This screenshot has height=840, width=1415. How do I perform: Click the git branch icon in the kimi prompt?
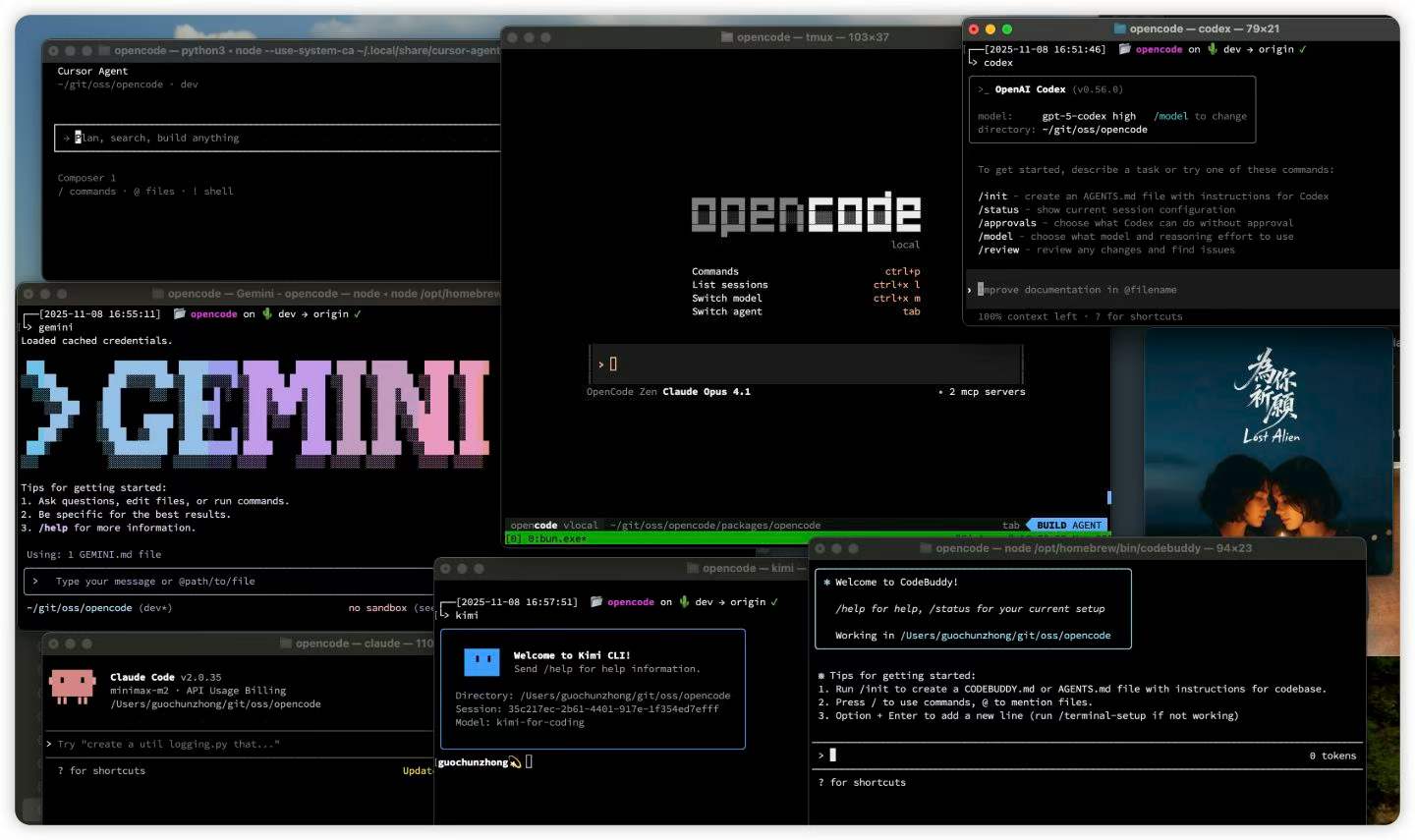pyautogui.click(x=684, y=602)
